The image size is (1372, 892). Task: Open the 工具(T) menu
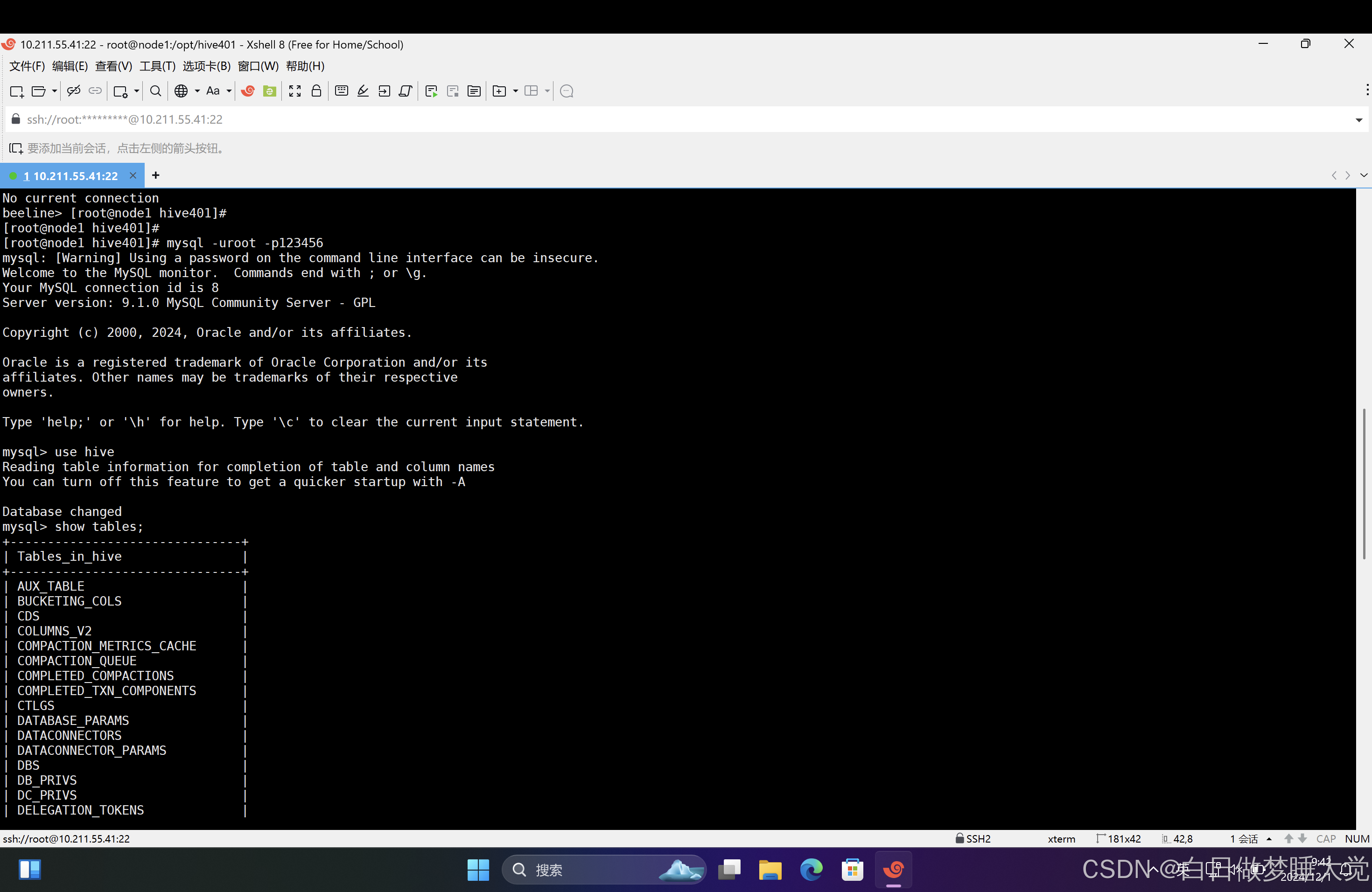(156, 66)
